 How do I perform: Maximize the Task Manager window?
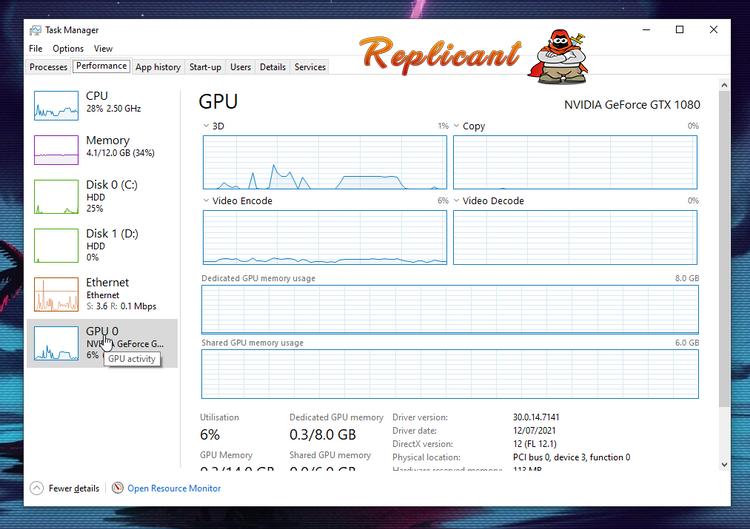click(x=680, y=30)
